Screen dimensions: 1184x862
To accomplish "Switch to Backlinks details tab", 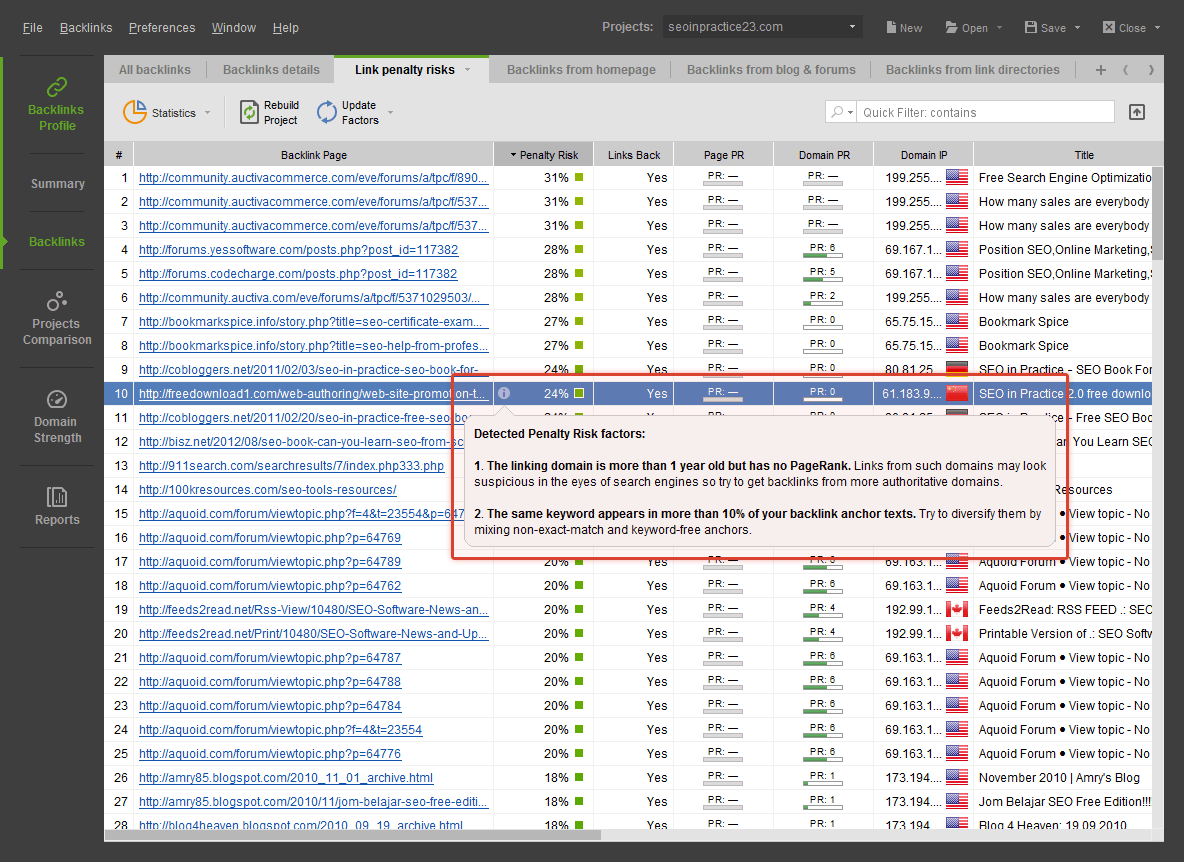I will pos(271,69).
